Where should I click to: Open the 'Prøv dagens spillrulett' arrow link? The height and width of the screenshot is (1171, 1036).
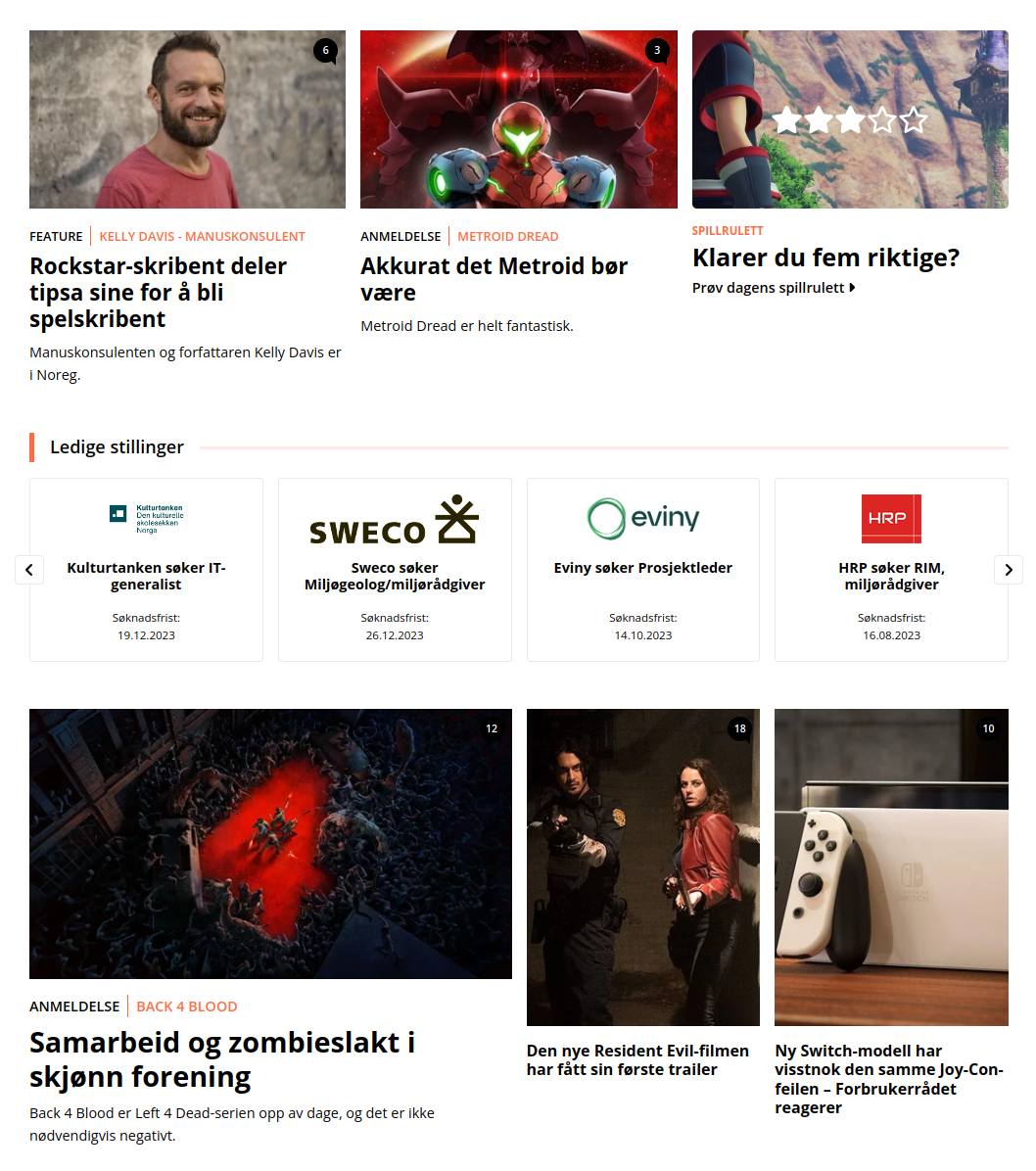click(773, 288)
